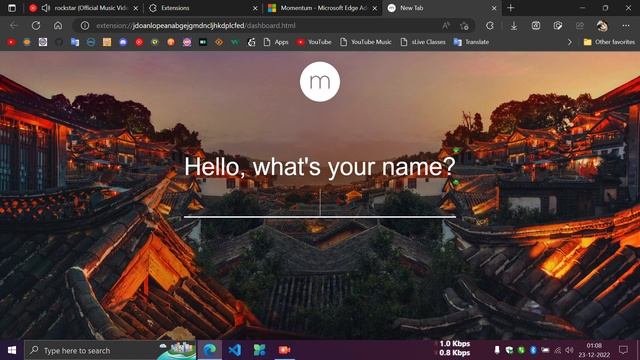The width and height of the screenshot is (640, 360).
Task: Open the red screen recorder taskbar app
Action: (x=284, y=350)
